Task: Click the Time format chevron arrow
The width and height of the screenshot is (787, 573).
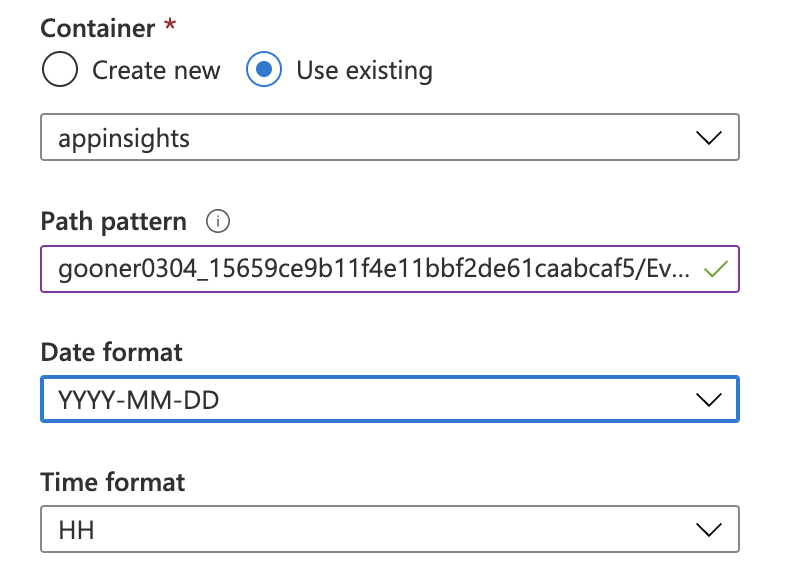Action: tap(708, 529)
